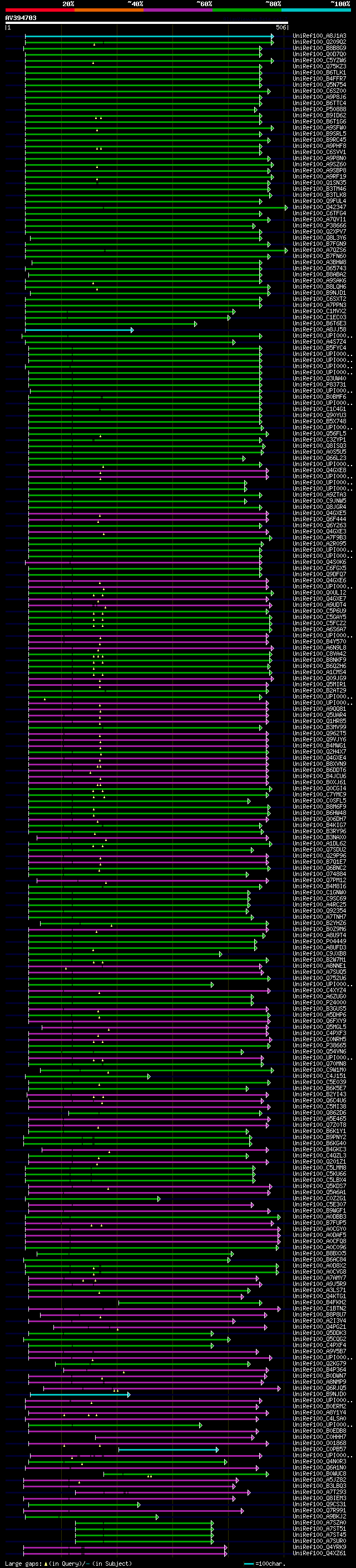Screen dimensions: 356x1568
Task: Open hit UniRef100_P50888
Action: coord(319,110)
